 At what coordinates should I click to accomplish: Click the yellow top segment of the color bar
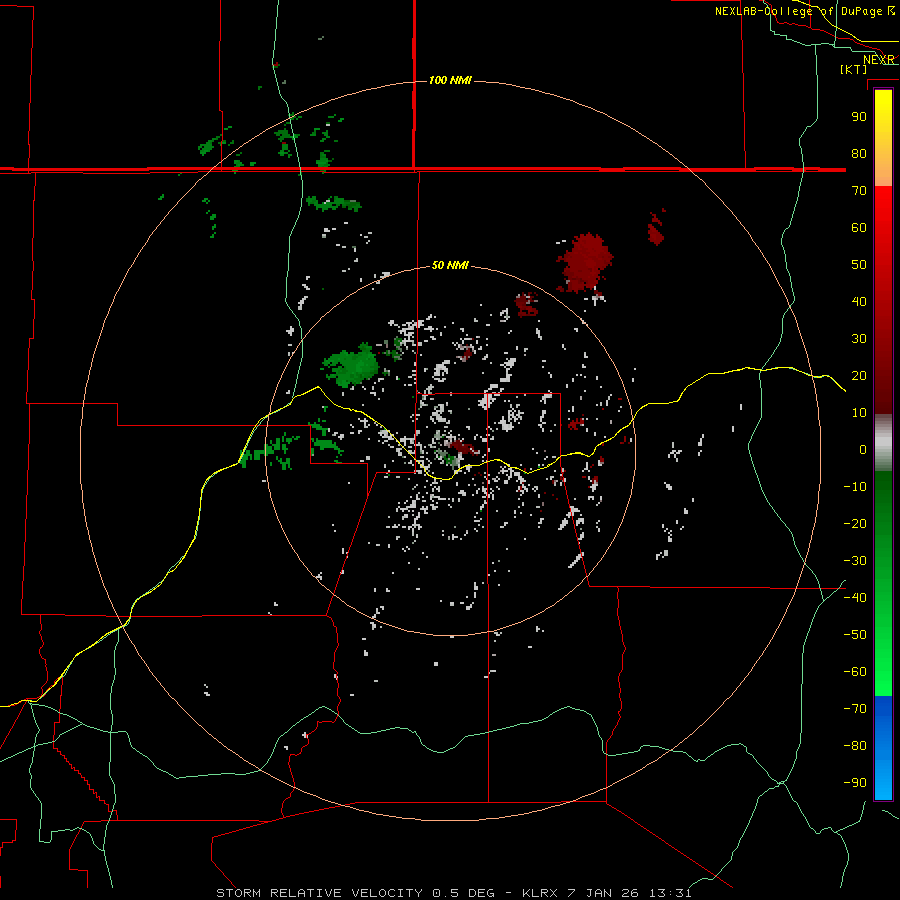pos(883,138)
